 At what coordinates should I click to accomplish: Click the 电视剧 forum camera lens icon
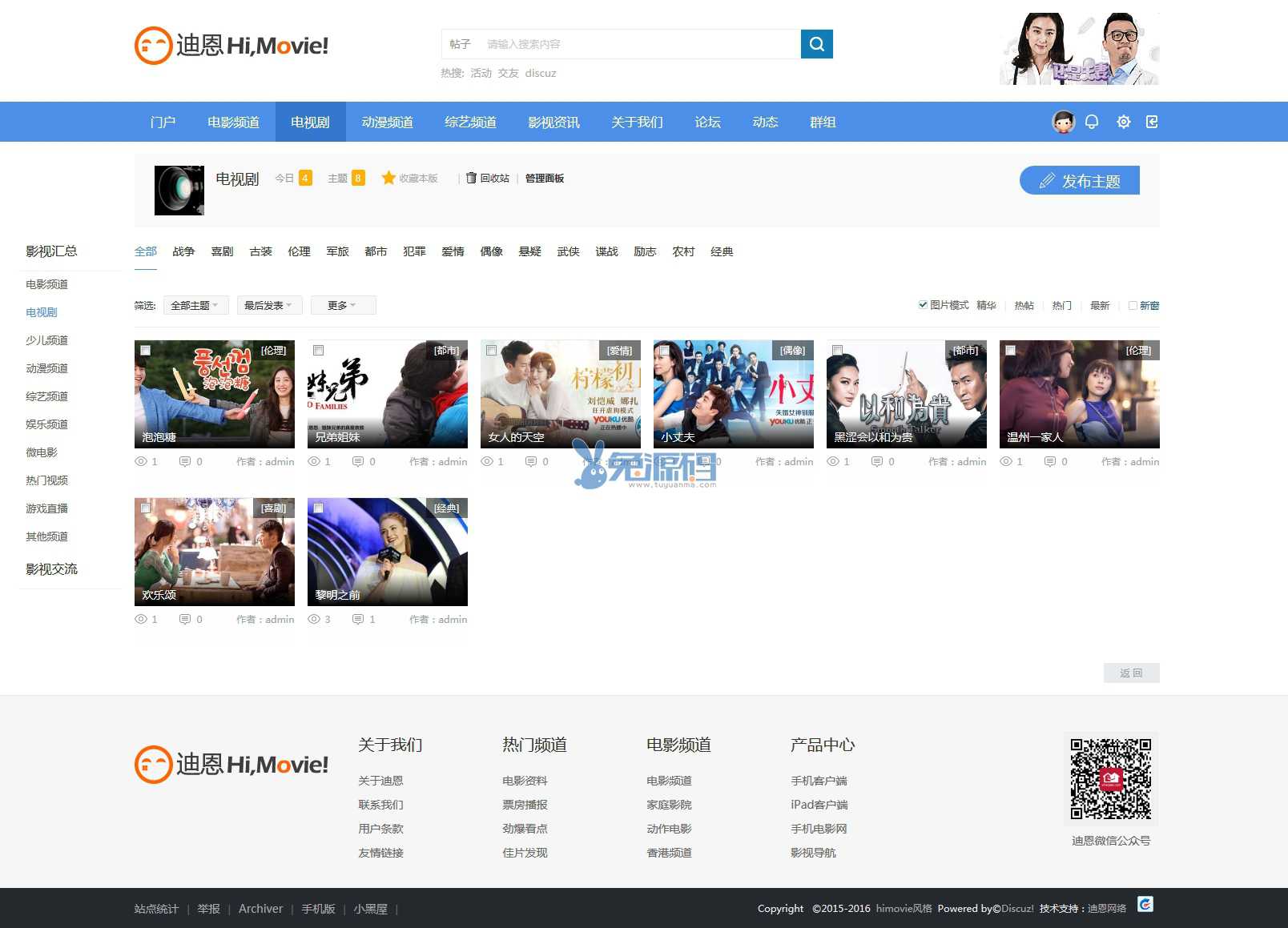[179, 191]
